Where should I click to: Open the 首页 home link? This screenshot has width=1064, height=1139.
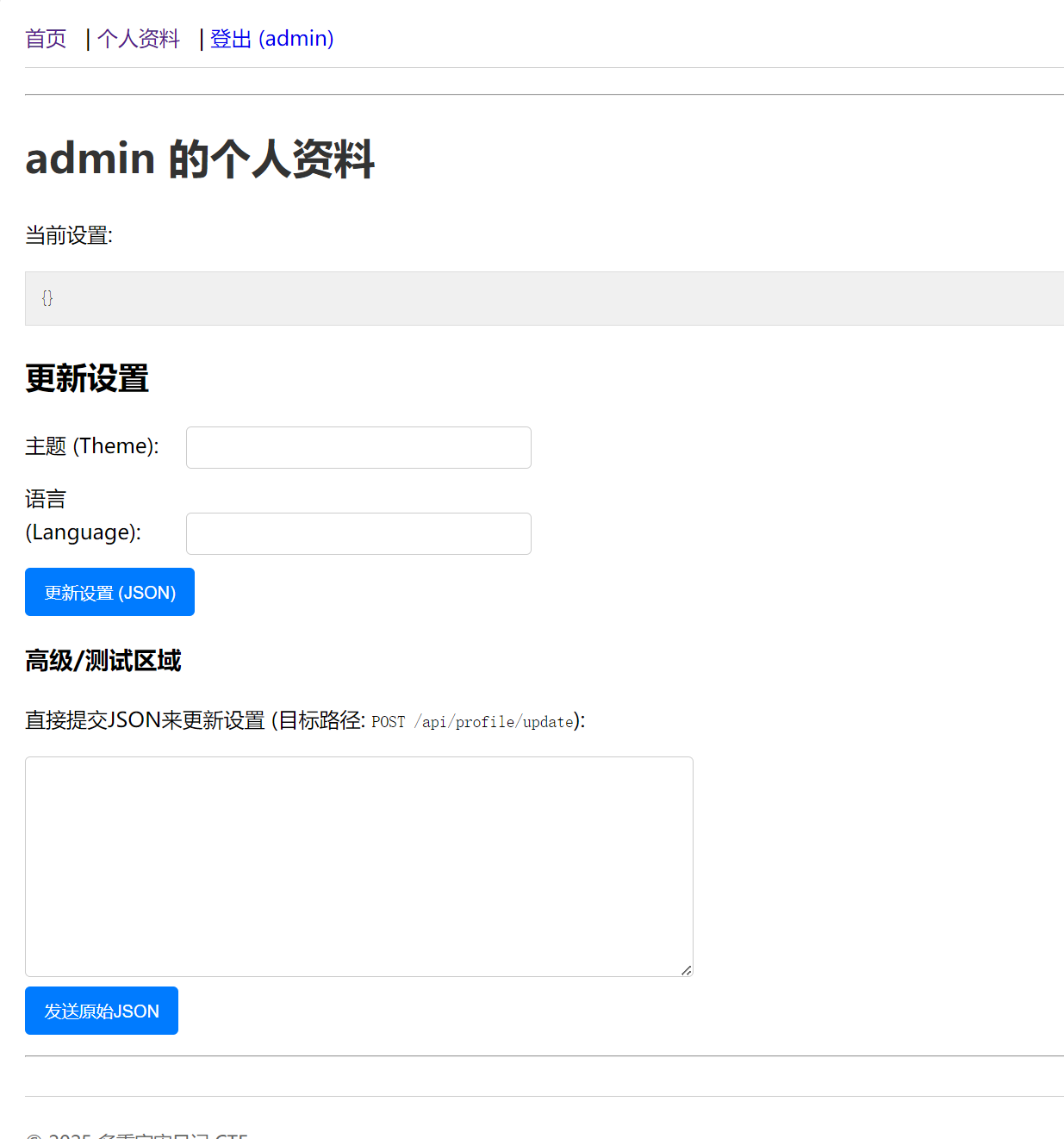coord(46,39)
